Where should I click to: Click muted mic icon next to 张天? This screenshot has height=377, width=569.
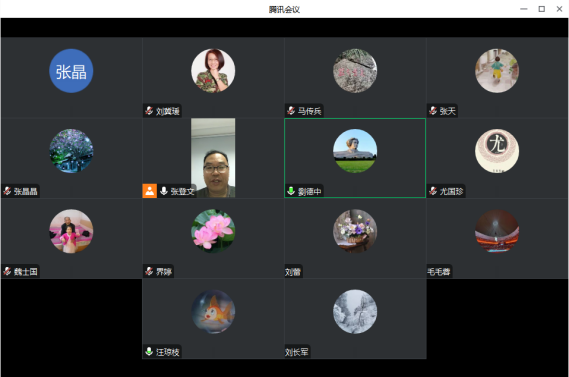point(433,110)
